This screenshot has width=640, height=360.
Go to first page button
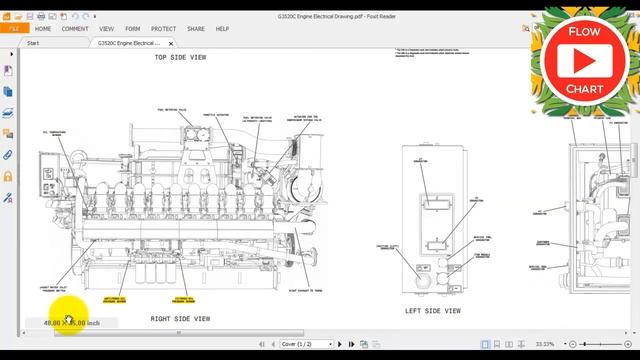tap(262, 344)
